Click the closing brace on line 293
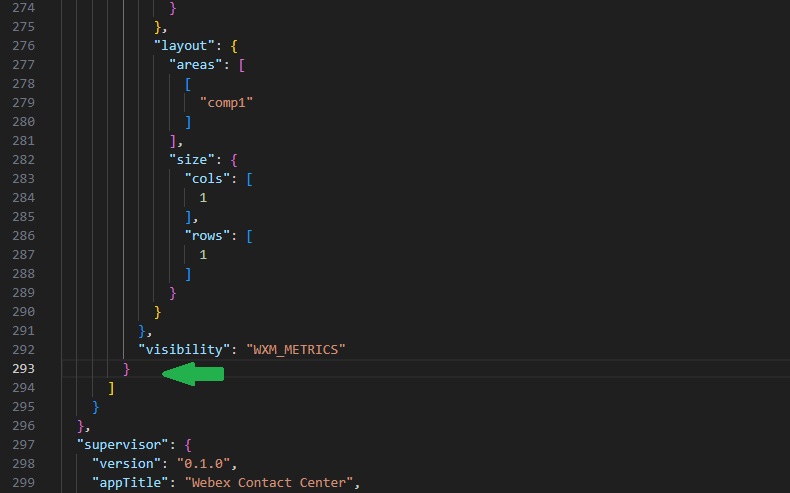 coord(126,369)
